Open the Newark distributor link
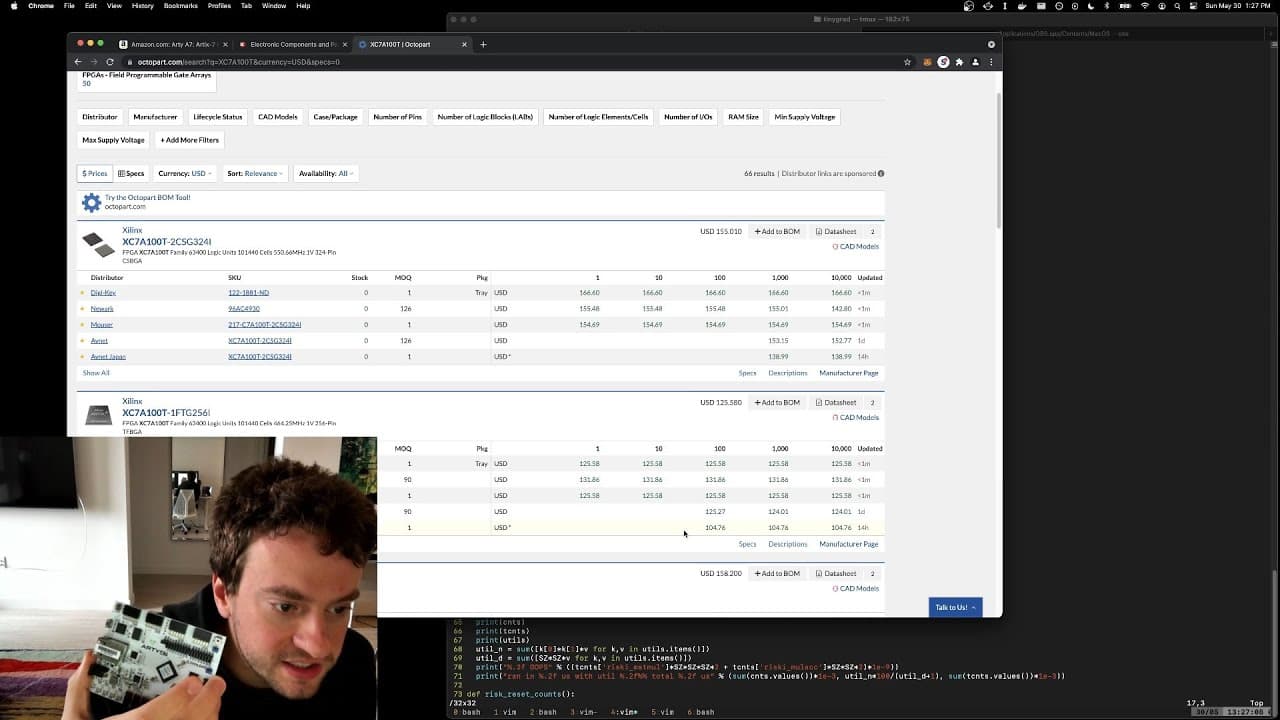This screenshot has width=1280, height=720. tap(102, 309)
